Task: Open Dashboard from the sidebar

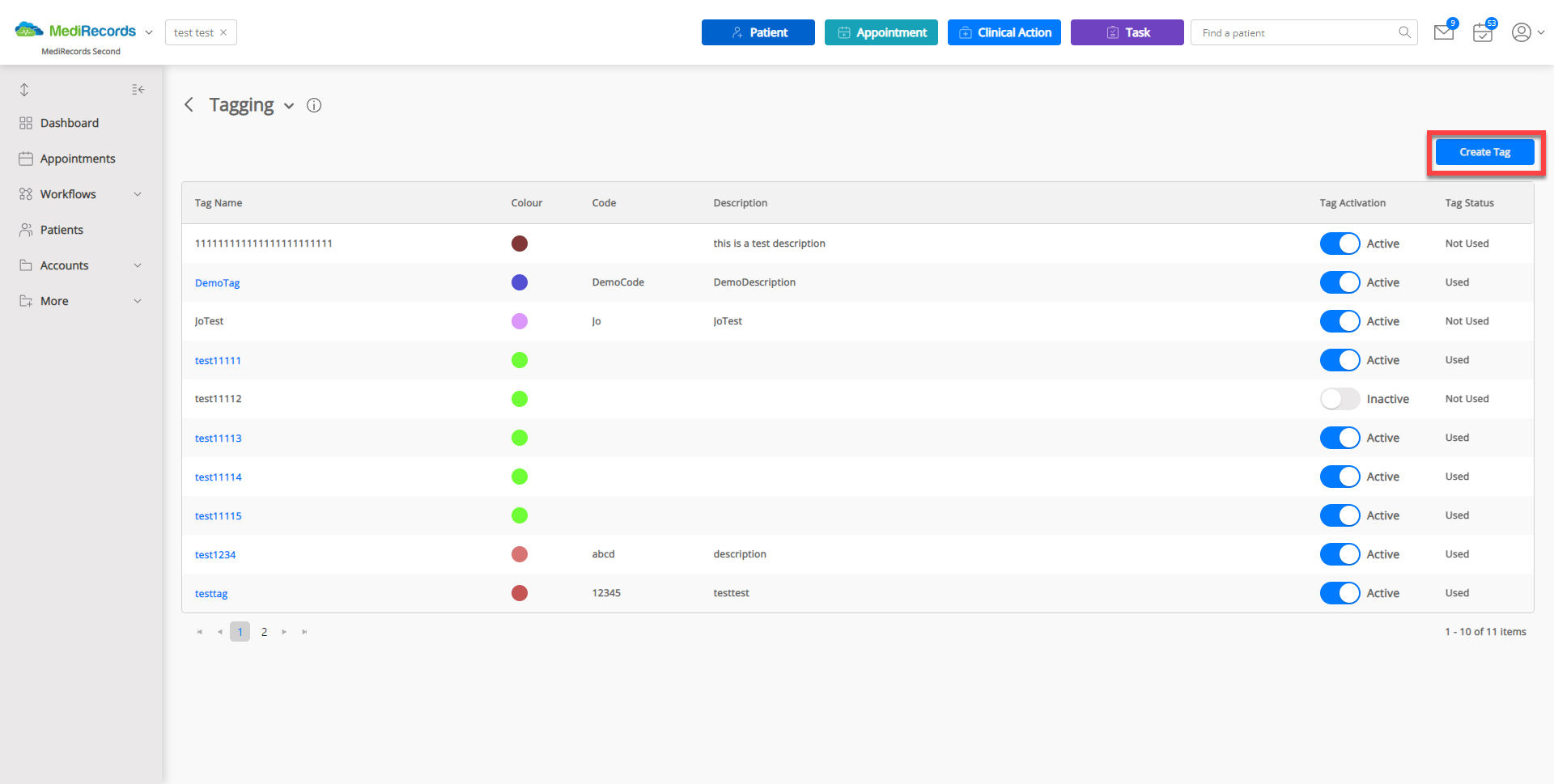Action: click(70, 123)
